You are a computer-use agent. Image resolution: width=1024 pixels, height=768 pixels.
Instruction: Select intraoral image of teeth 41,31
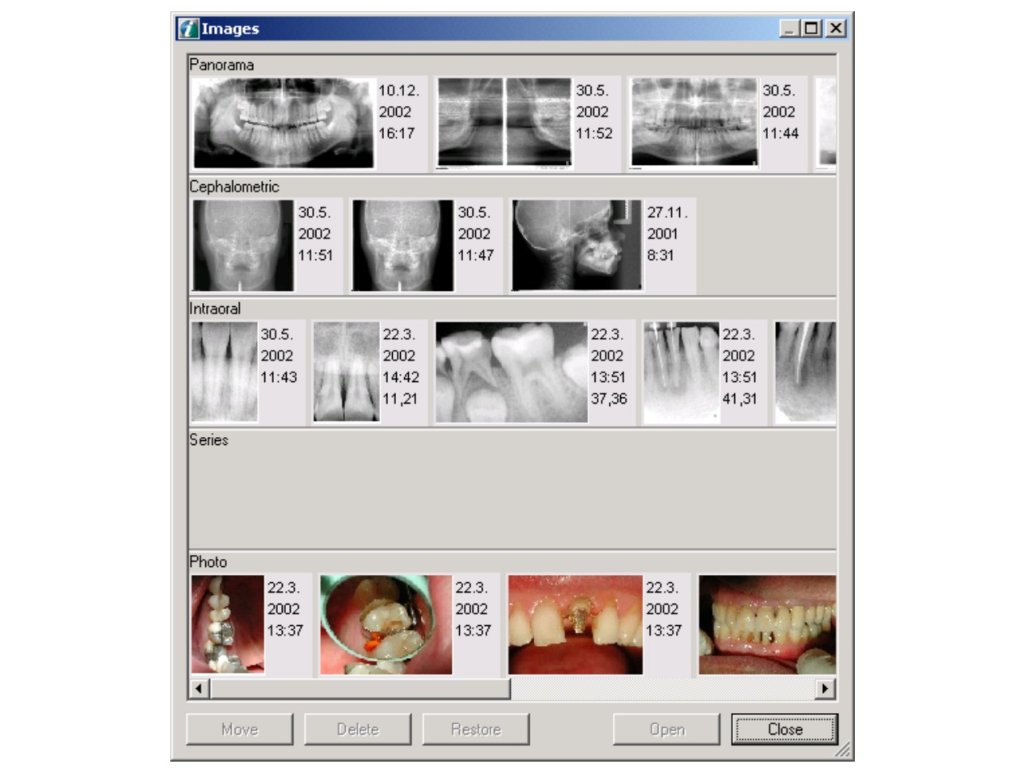click(x=681, y=372)
